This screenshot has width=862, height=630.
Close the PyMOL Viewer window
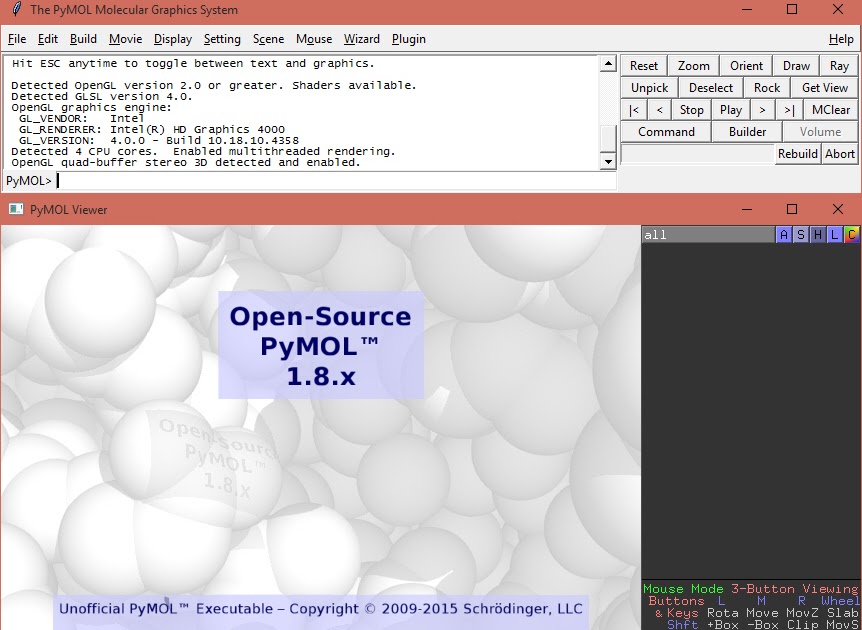(838, 209)
